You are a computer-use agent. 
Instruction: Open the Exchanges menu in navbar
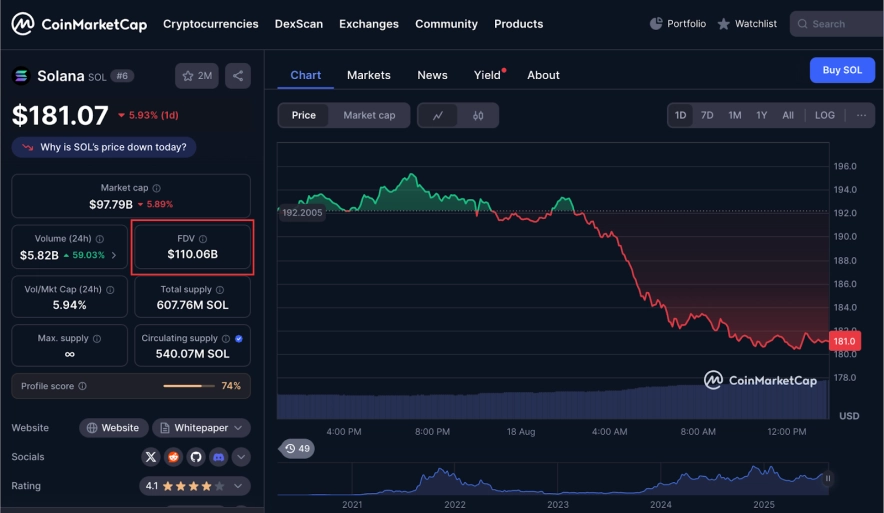pos(368,24)
